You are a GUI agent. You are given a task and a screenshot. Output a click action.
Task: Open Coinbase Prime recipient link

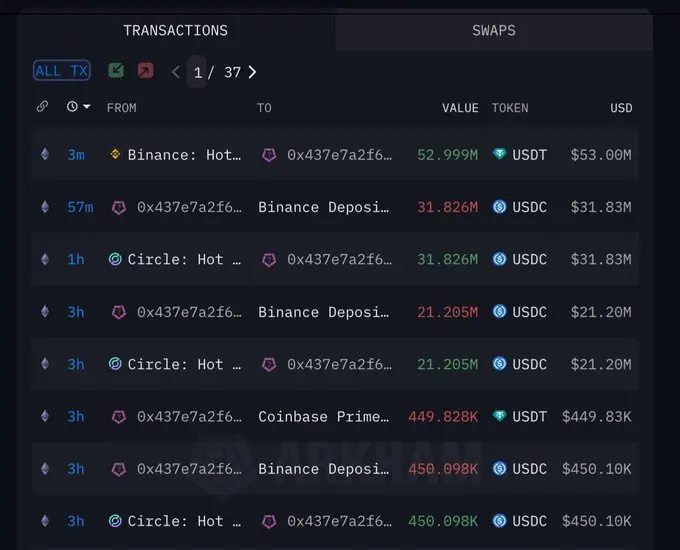324,417
